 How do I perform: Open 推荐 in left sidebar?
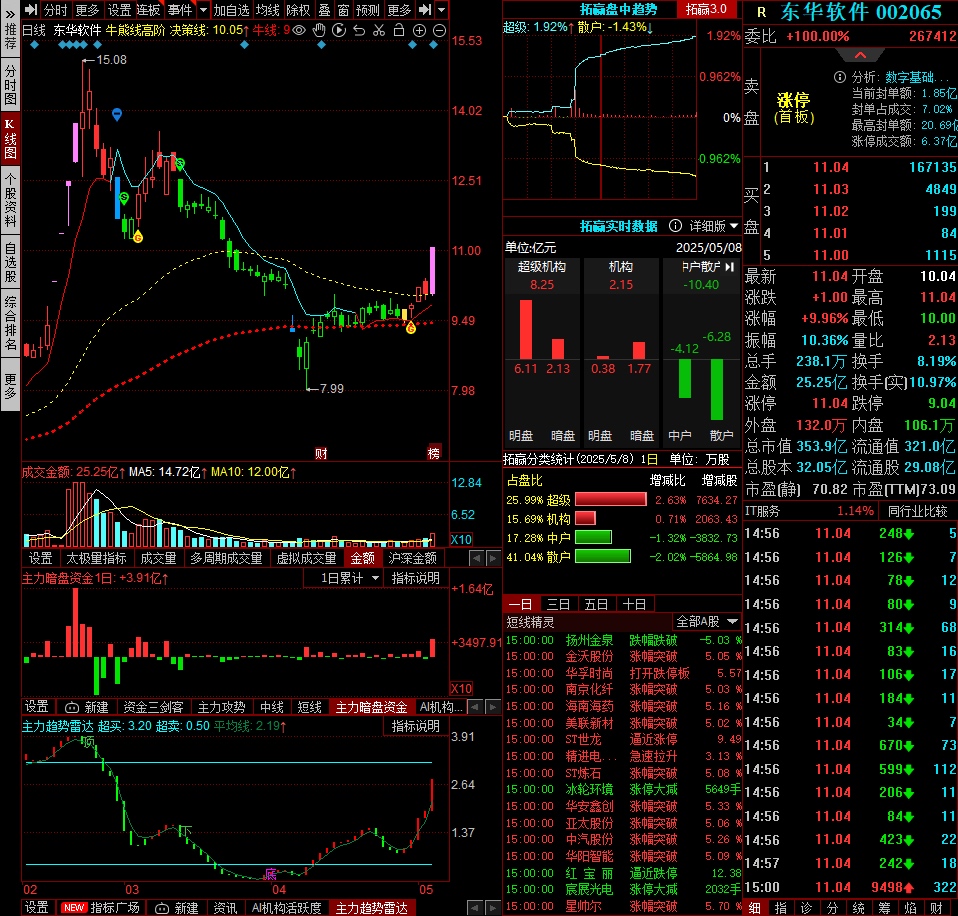pos(10,36)
